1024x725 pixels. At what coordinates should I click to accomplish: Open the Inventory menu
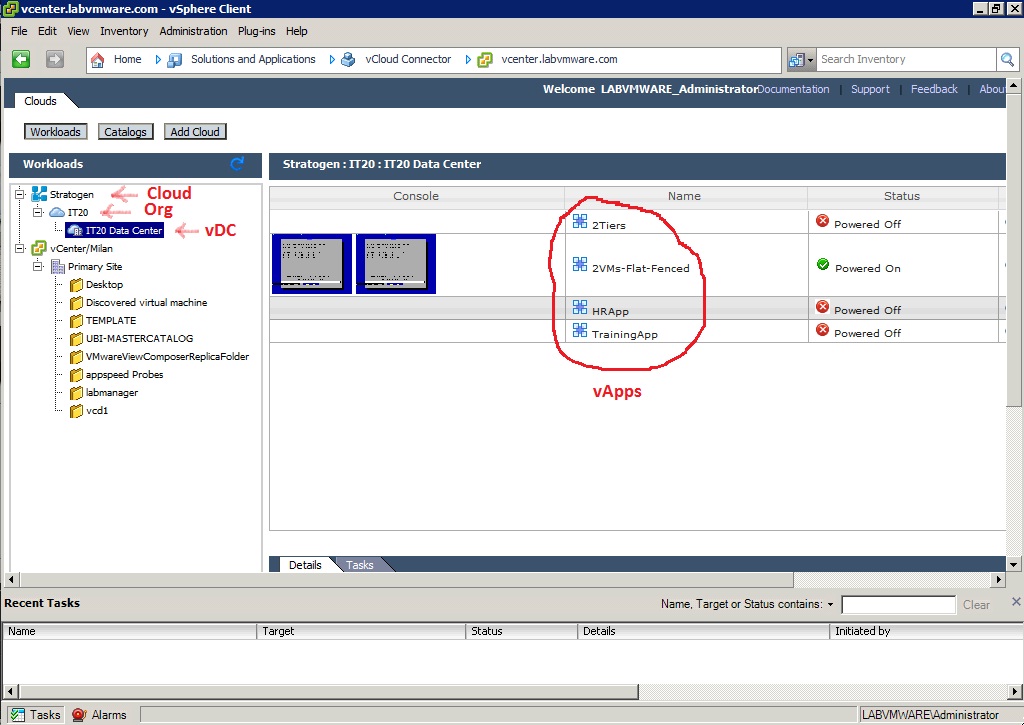point(124,31)
